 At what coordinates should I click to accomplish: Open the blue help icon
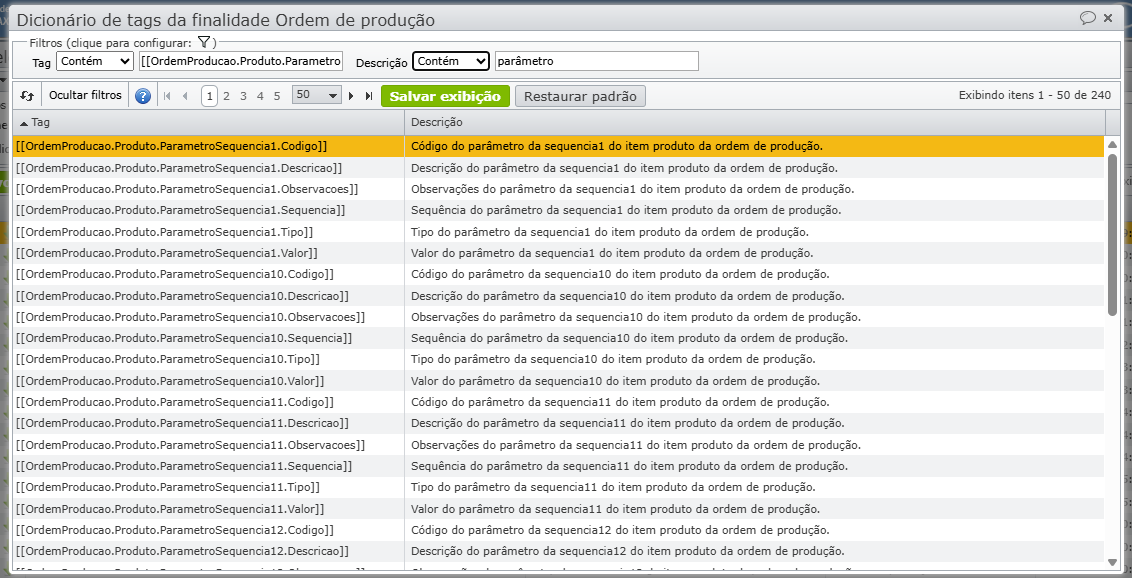(143, 96)
